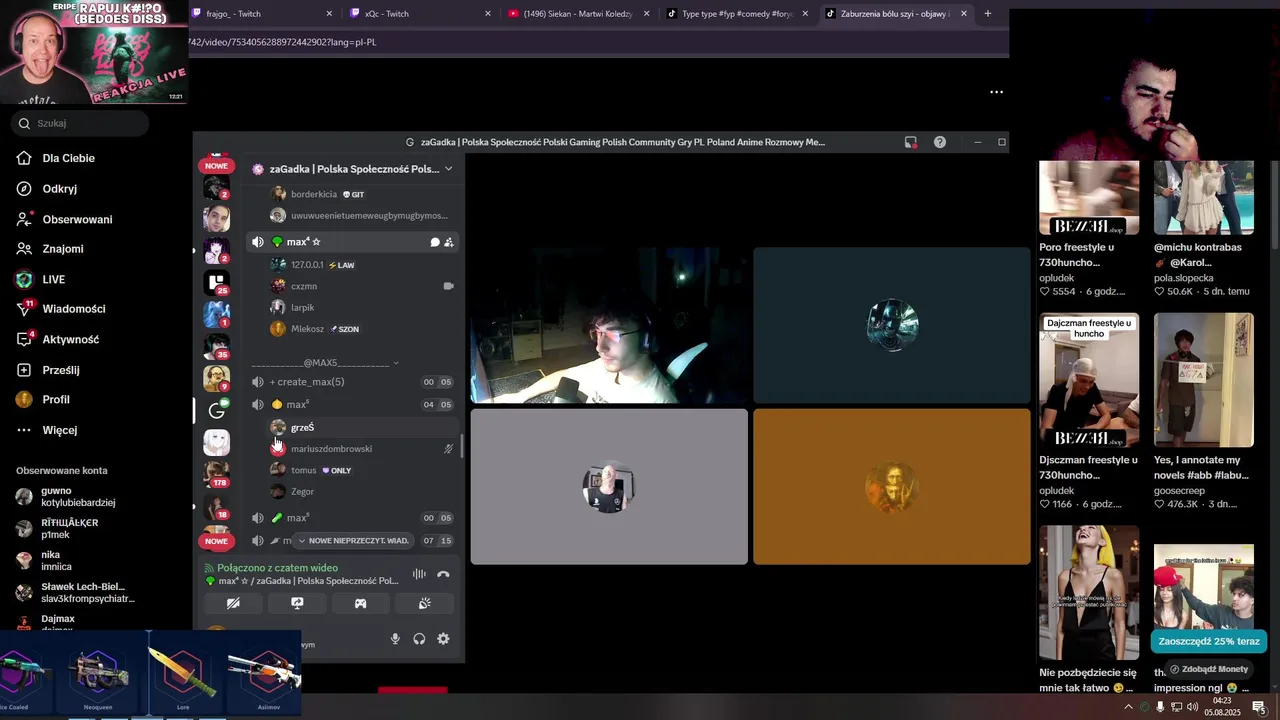Toggle Discord headphones deafen
1280x720 pixels.
[419, 639]
